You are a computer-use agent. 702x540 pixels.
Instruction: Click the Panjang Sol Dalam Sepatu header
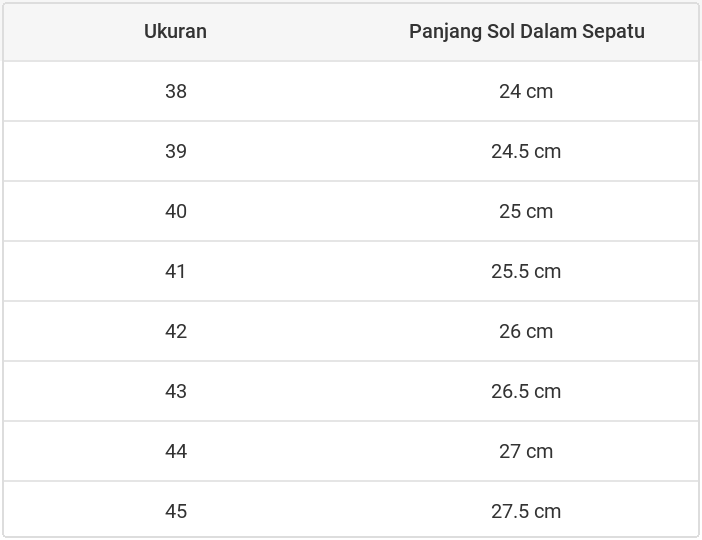(526, 31)
